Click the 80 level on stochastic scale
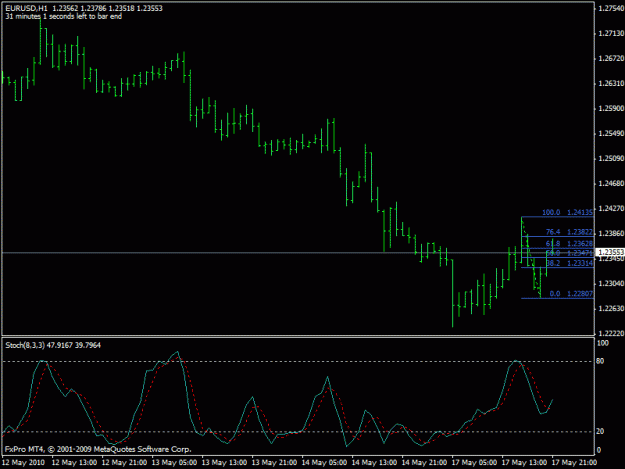625x469 pixels. pos(601,361)
